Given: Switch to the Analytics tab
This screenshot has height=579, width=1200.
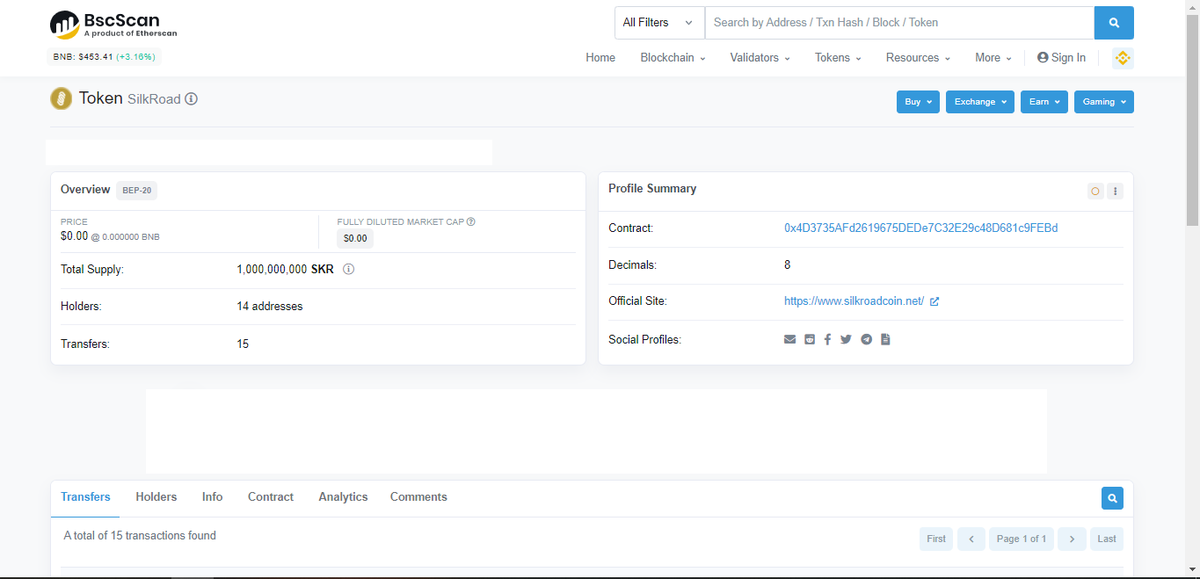Looking at the screenshot, I should (x=343, y=497).
